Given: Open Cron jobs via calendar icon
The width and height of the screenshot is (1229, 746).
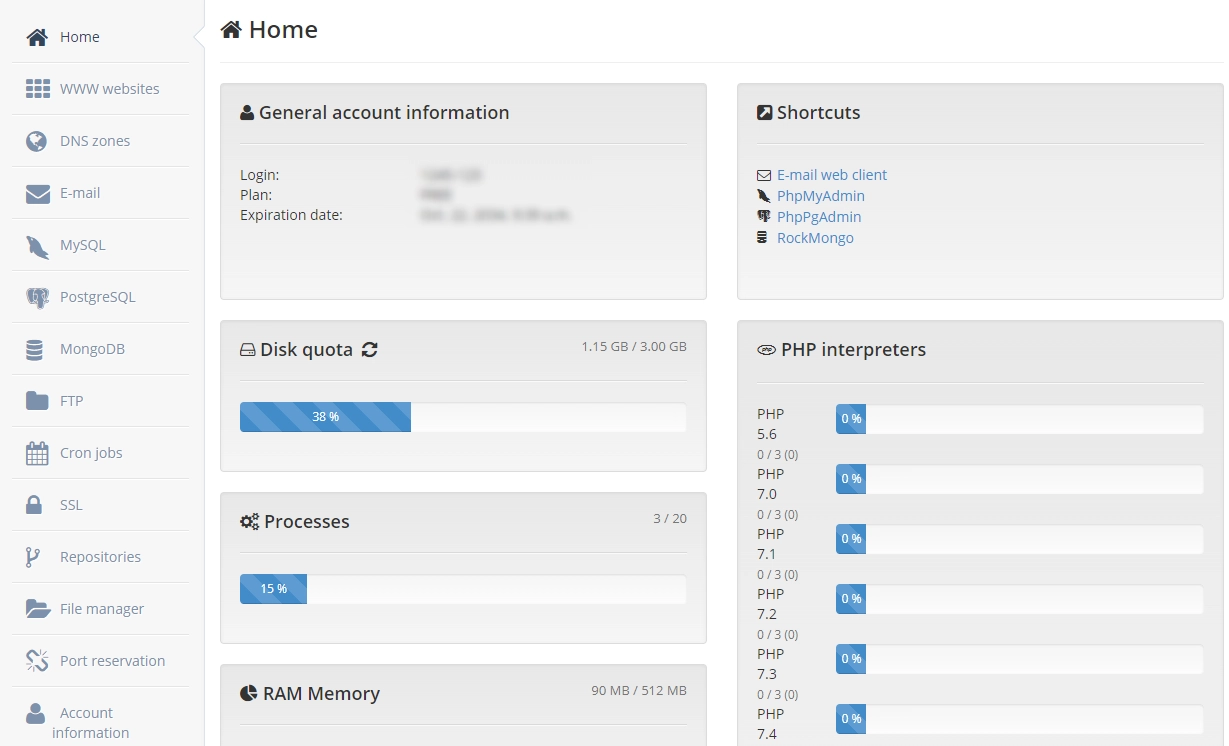Looking at the screenshot, I should coord(37,453).
